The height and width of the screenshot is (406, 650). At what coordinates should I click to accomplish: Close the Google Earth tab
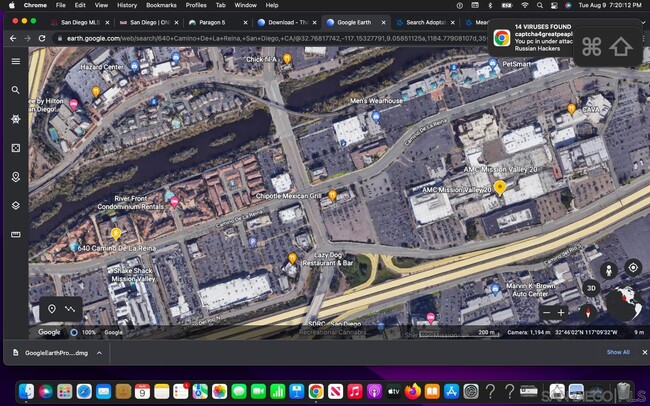pos(383,23)
